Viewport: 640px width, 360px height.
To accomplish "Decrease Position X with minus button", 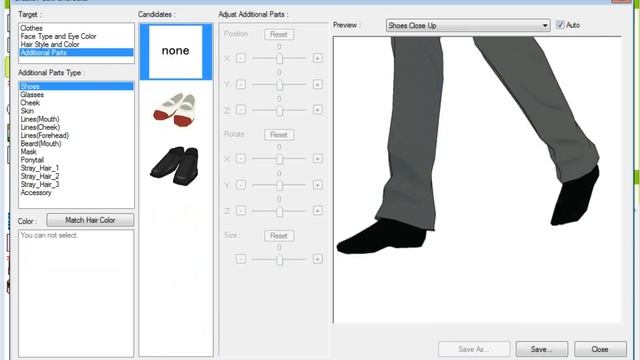I will [x=241, y=58].
